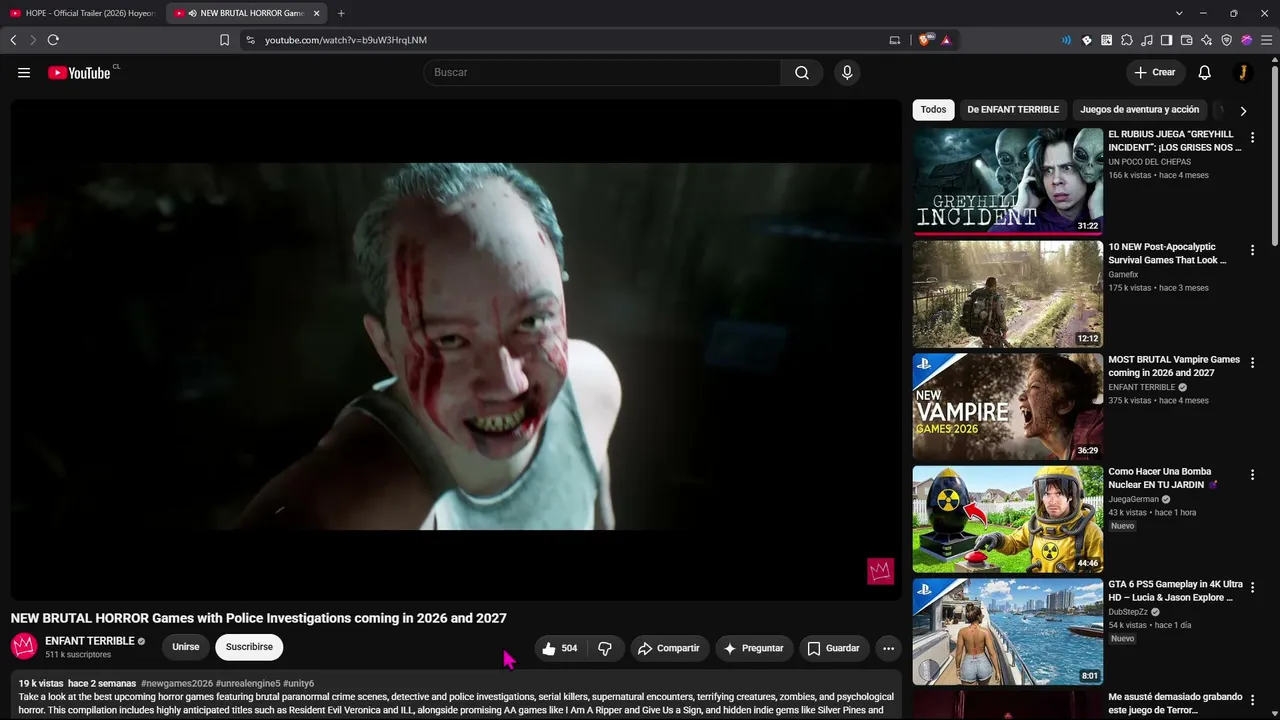This screenshot has width=1280, height=720.
Task: Select the Juegos de aventura y acción chip
Action: (1139, 110)
